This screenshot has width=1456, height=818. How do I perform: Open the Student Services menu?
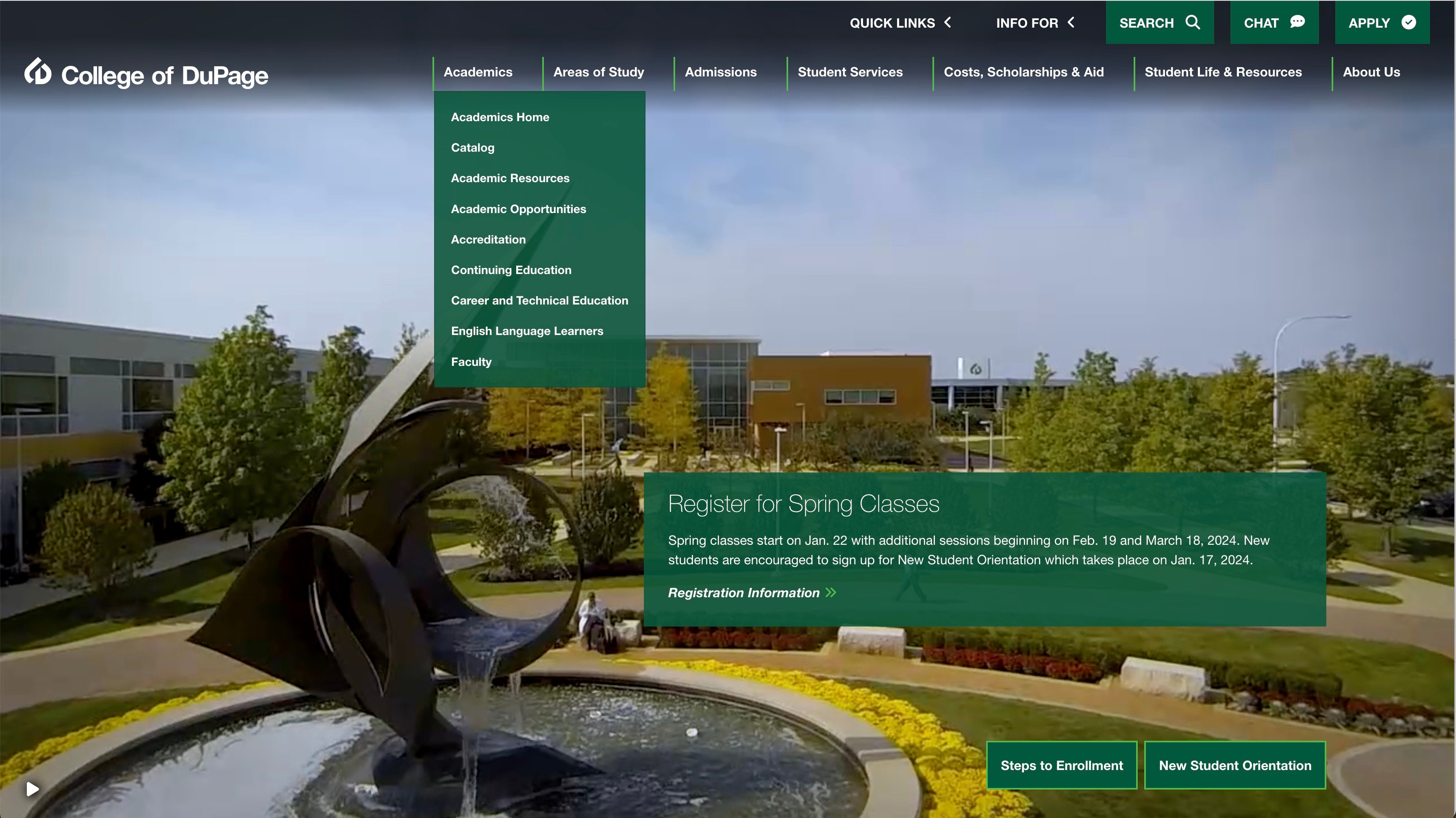coord(850,72)
